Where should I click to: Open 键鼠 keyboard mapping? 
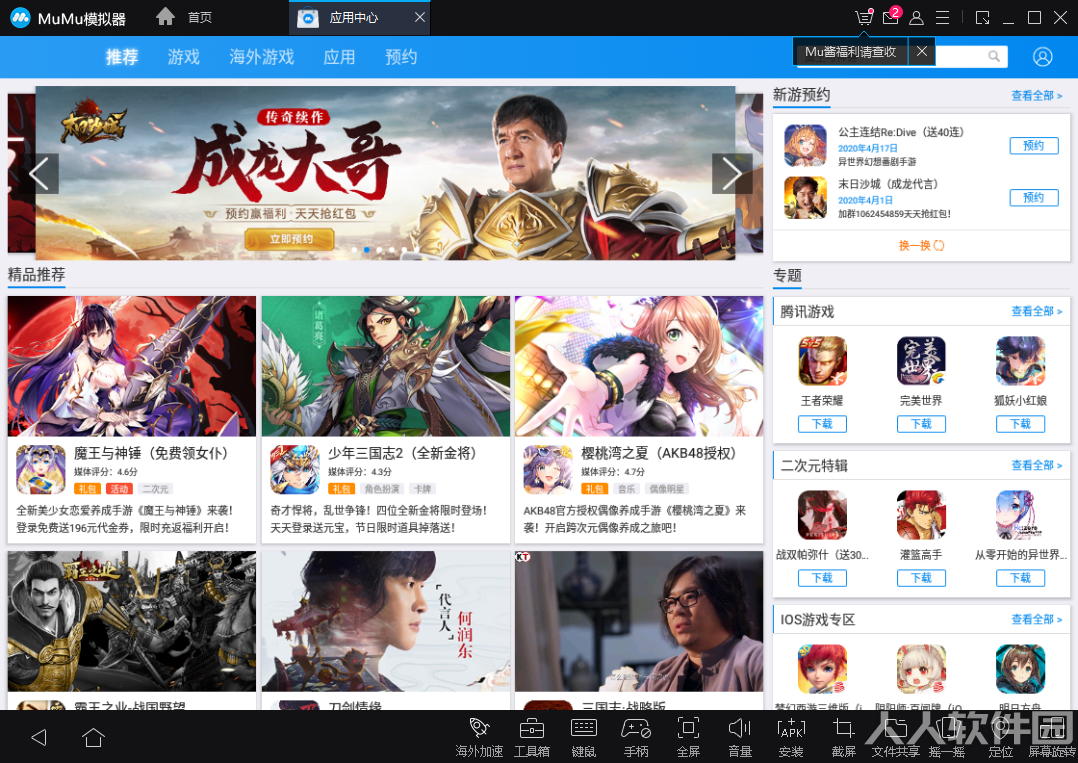pos(584,737)
